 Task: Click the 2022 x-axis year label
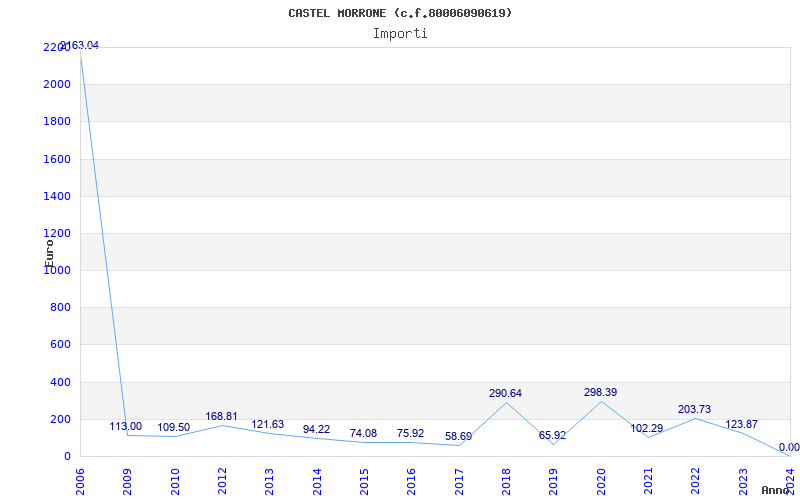coord(695,482)
